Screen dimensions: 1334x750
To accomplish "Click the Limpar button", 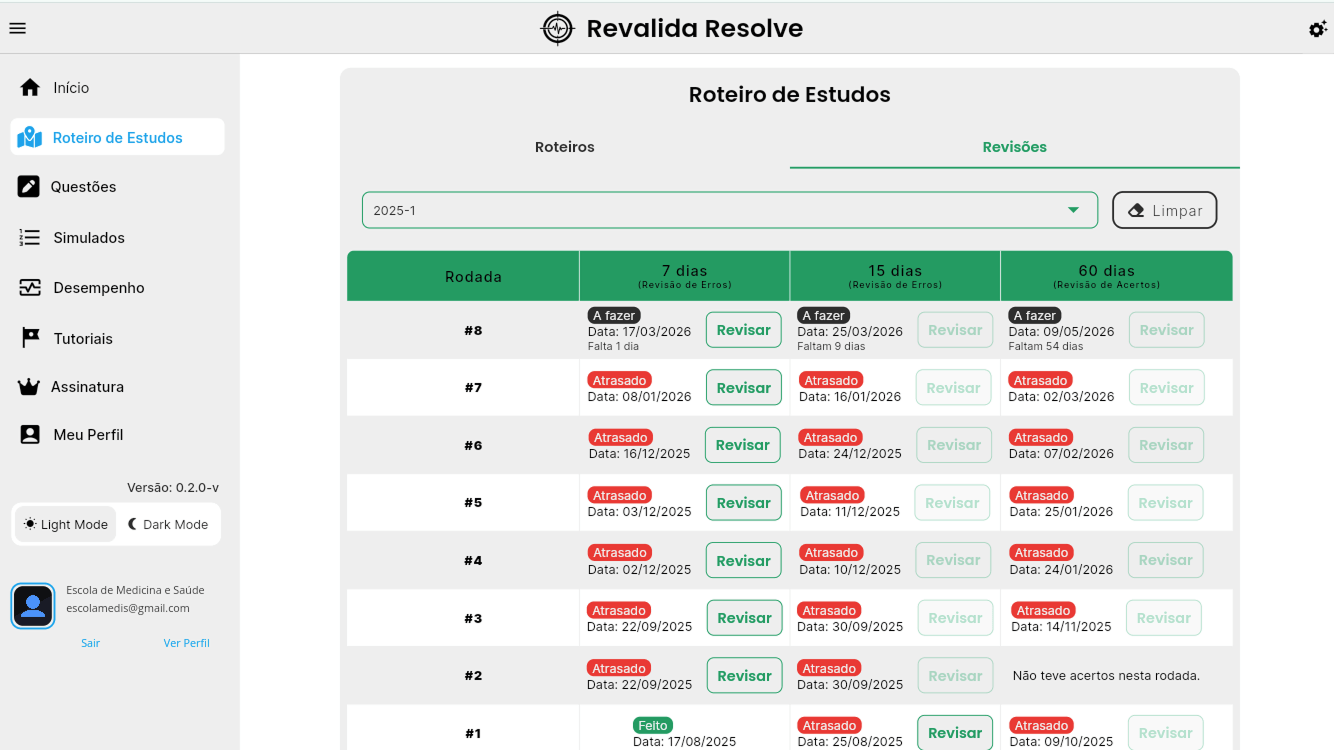I will pyautogui.click(x=1164, y=210).
